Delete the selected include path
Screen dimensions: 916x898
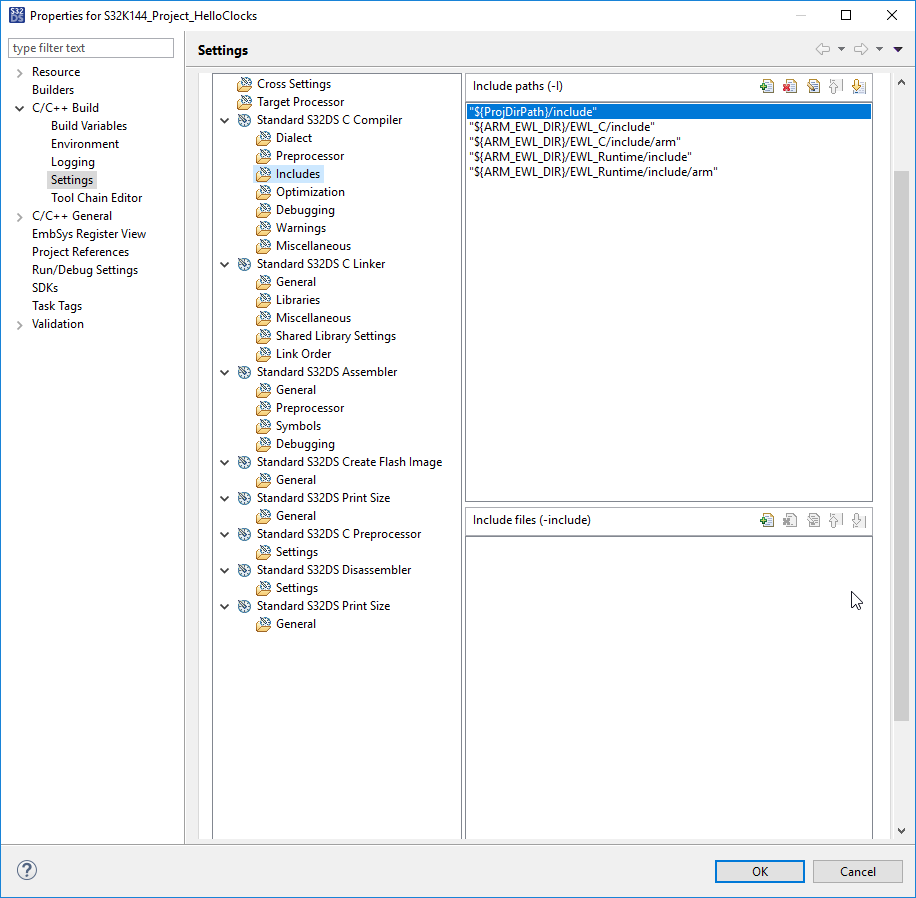790,86
